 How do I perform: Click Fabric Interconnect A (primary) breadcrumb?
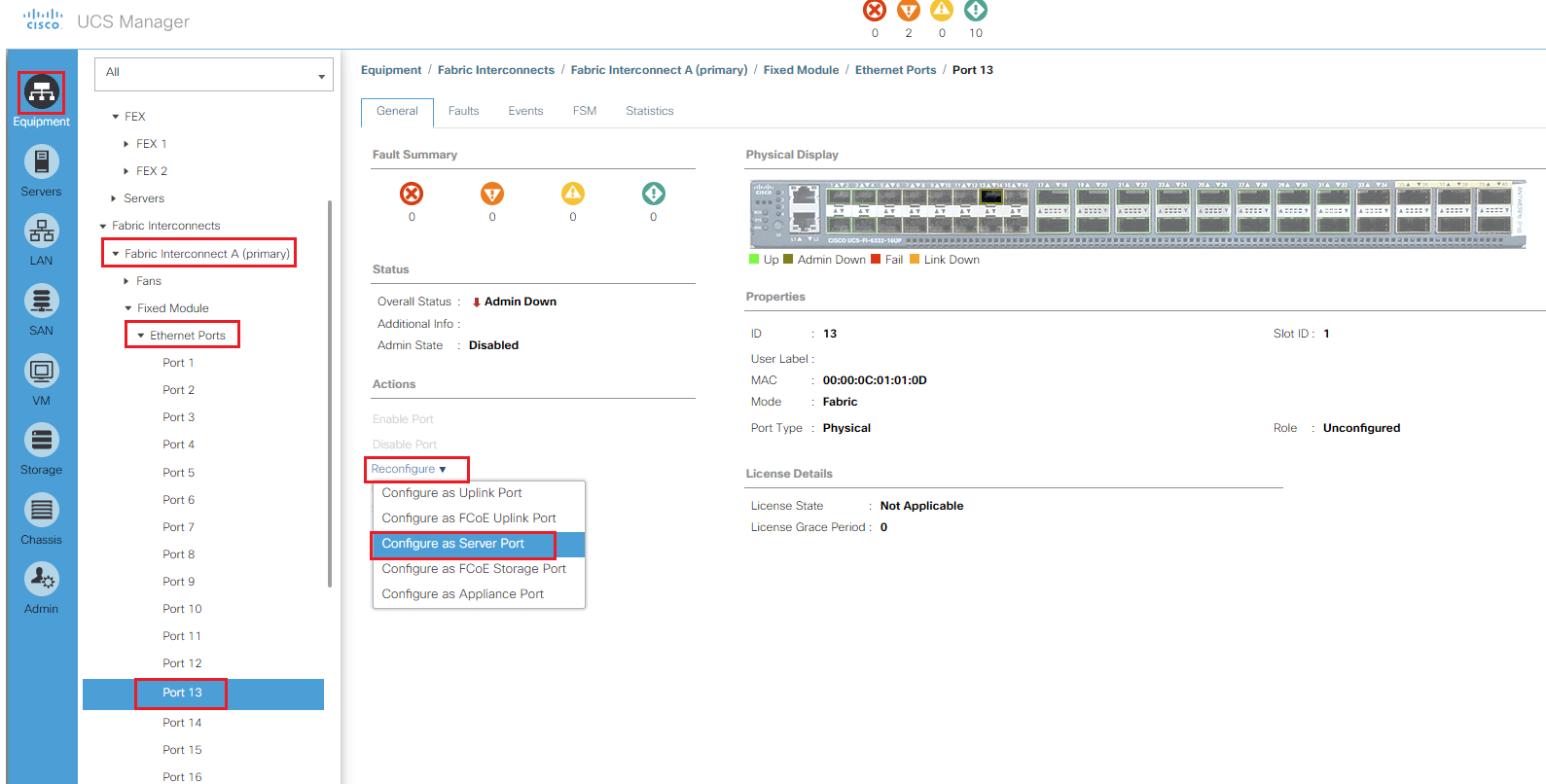click(x=659, y=70)
